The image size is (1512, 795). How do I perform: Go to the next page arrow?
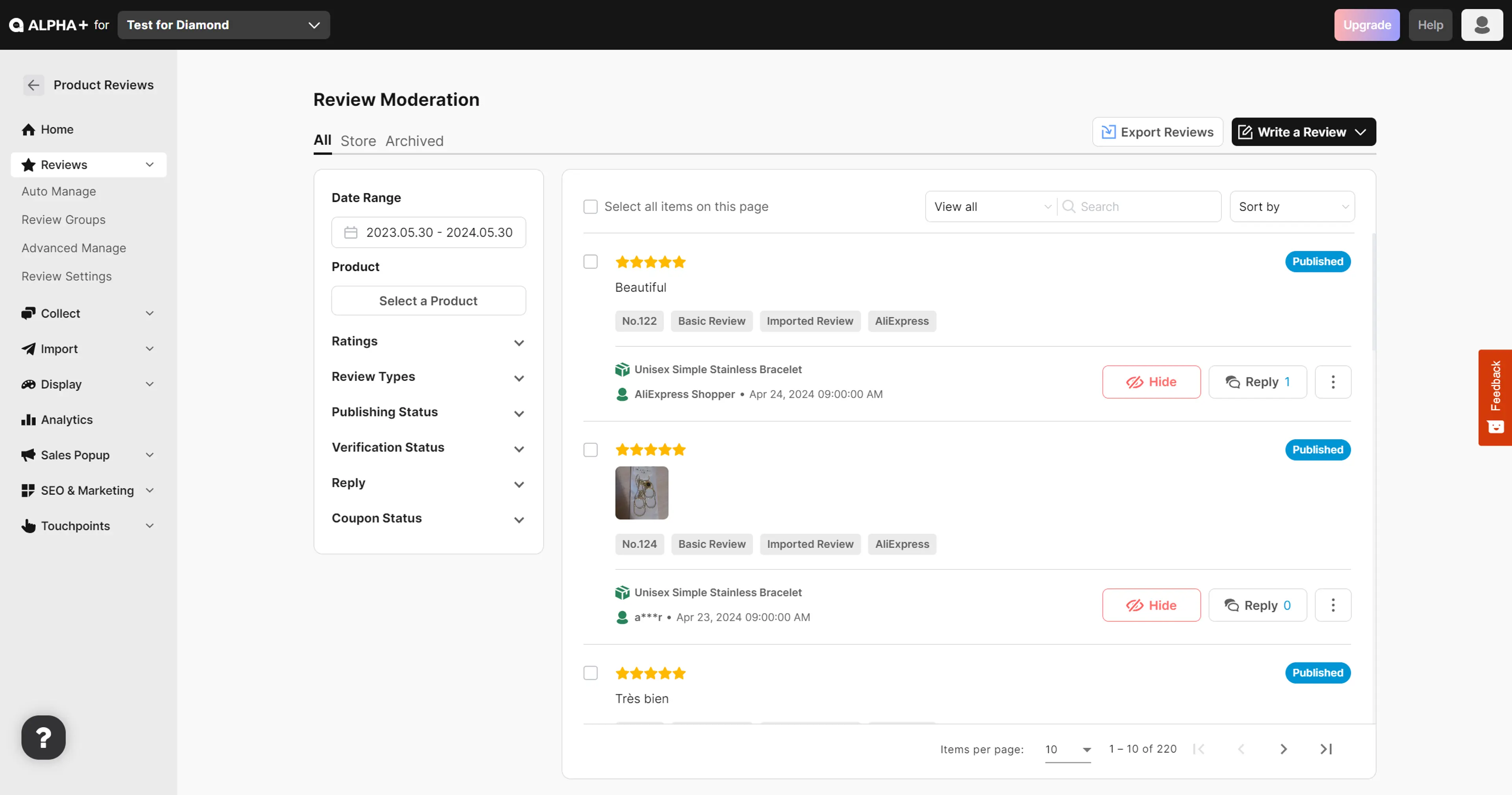coord(1283,749)
